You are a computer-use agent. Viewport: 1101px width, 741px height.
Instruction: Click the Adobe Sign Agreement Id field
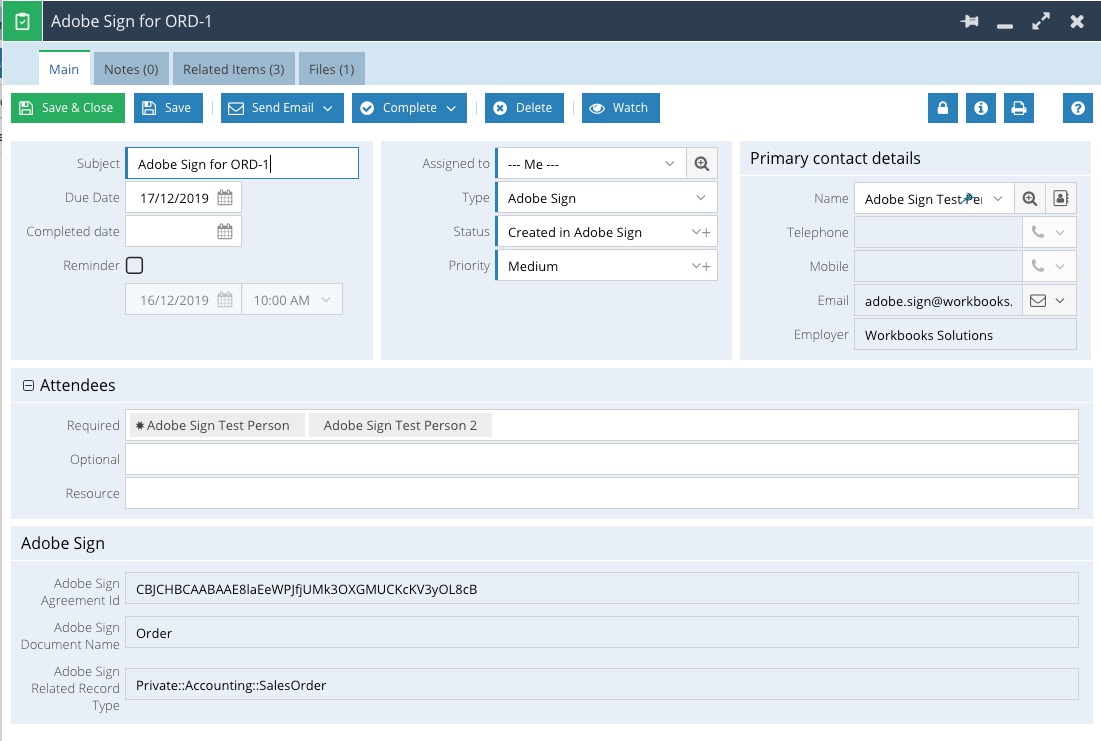[x=602, y=589]
